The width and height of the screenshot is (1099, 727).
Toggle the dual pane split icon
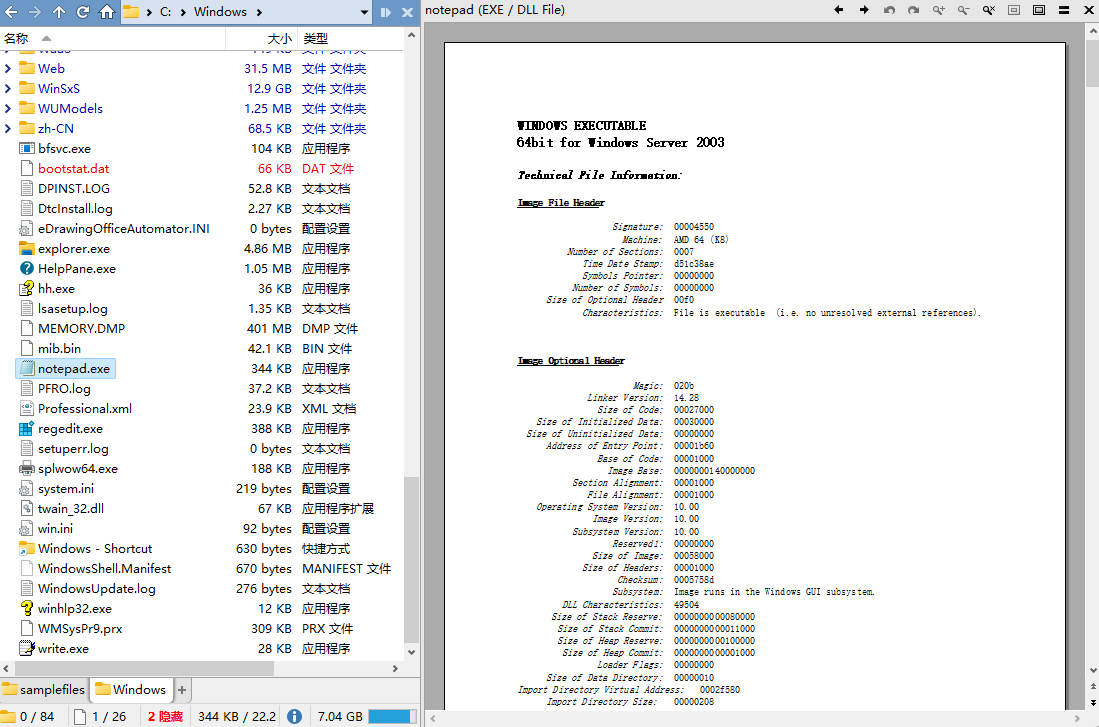(385, 12)
